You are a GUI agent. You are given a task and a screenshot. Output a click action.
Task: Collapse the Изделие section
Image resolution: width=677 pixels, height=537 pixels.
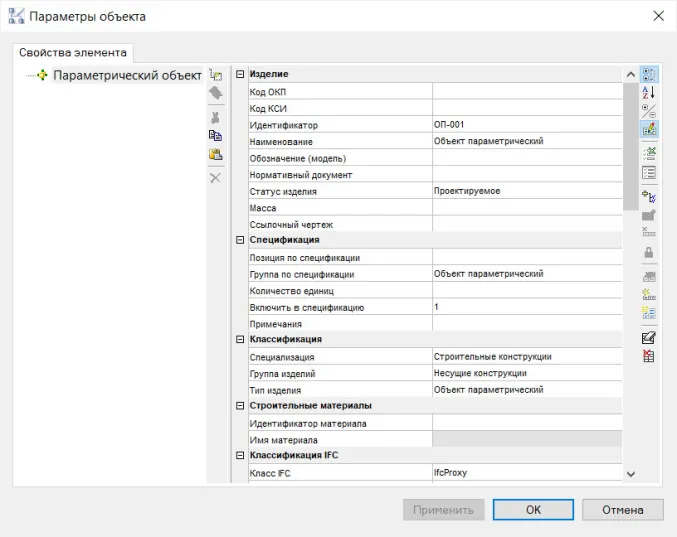tap(240, 75)
